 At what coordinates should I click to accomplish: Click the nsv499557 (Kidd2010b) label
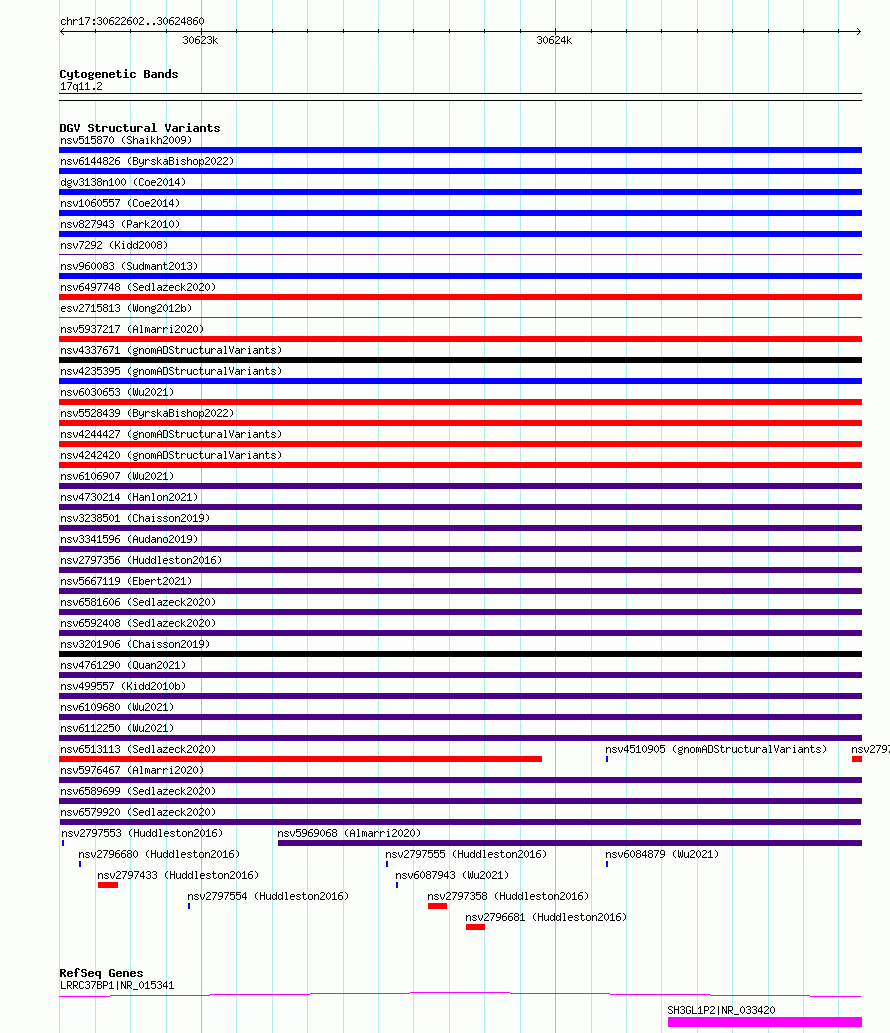(x=123, y=686)
